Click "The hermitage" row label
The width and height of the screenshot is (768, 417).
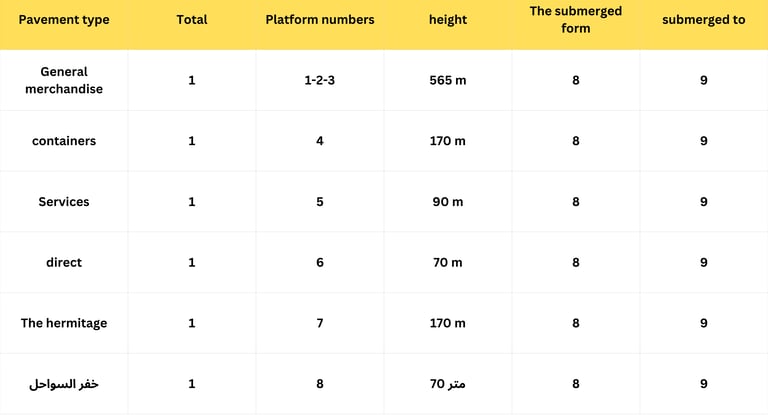[64, 323]
